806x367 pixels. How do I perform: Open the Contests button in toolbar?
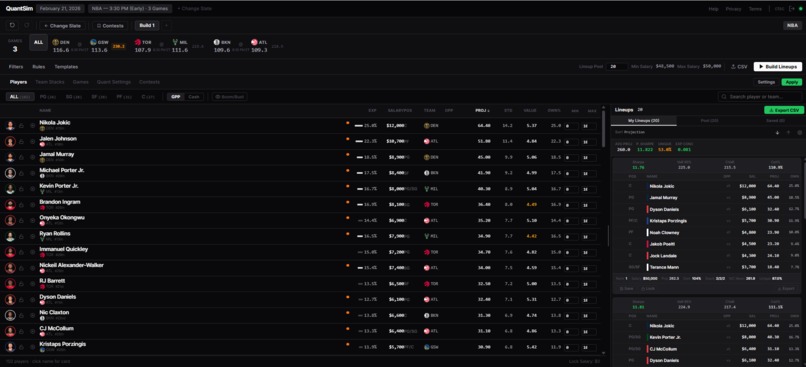click(109, 26)
